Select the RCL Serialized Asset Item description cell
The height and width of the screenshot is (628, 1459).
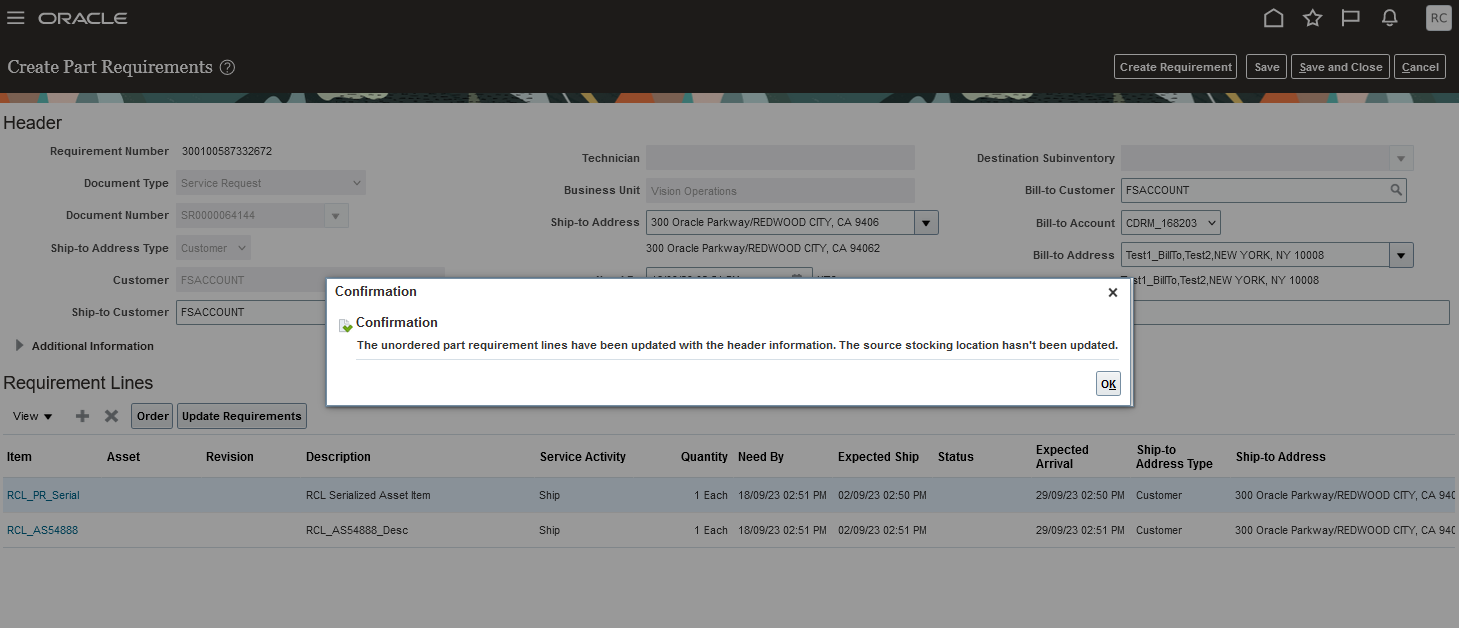pos(368,495)
